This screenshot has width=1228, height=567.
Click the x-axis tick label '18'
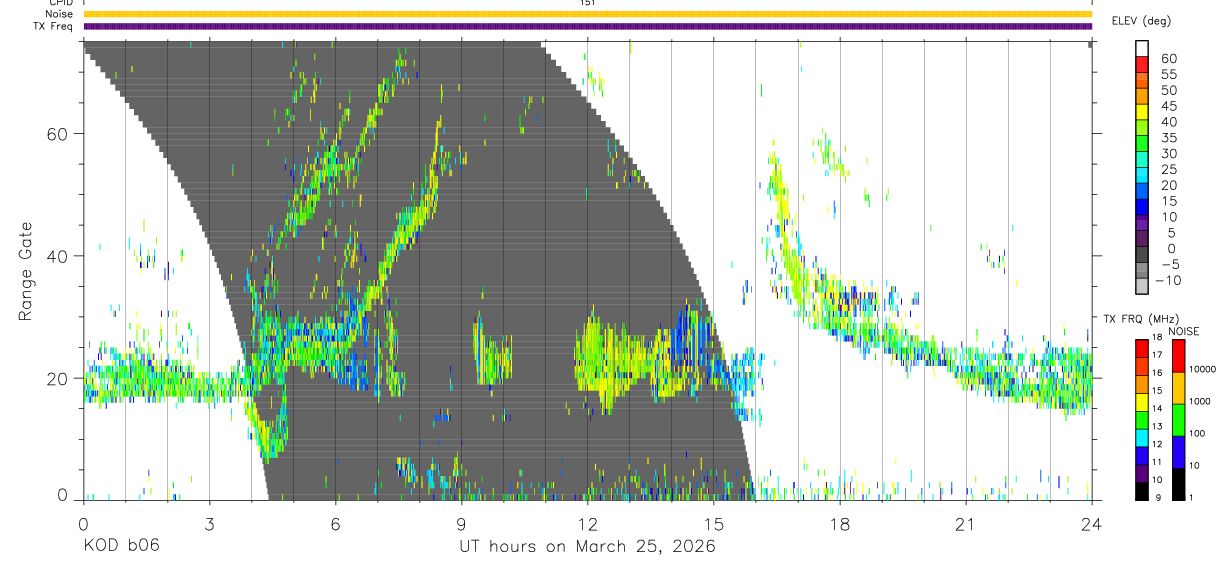[839, 523]
